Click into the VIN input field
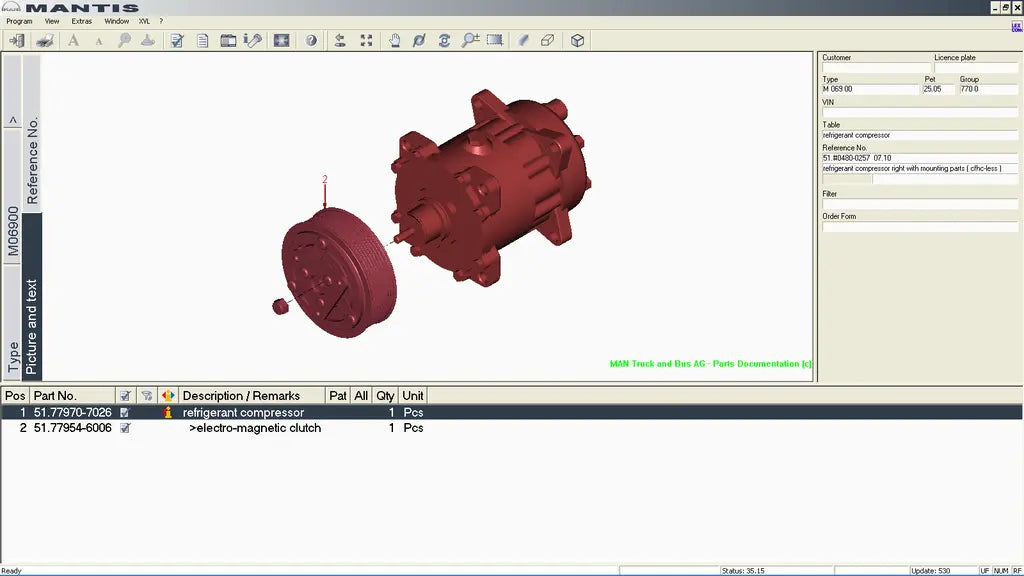The height and width of the screenshot is (576, 1024). point(919,112)
